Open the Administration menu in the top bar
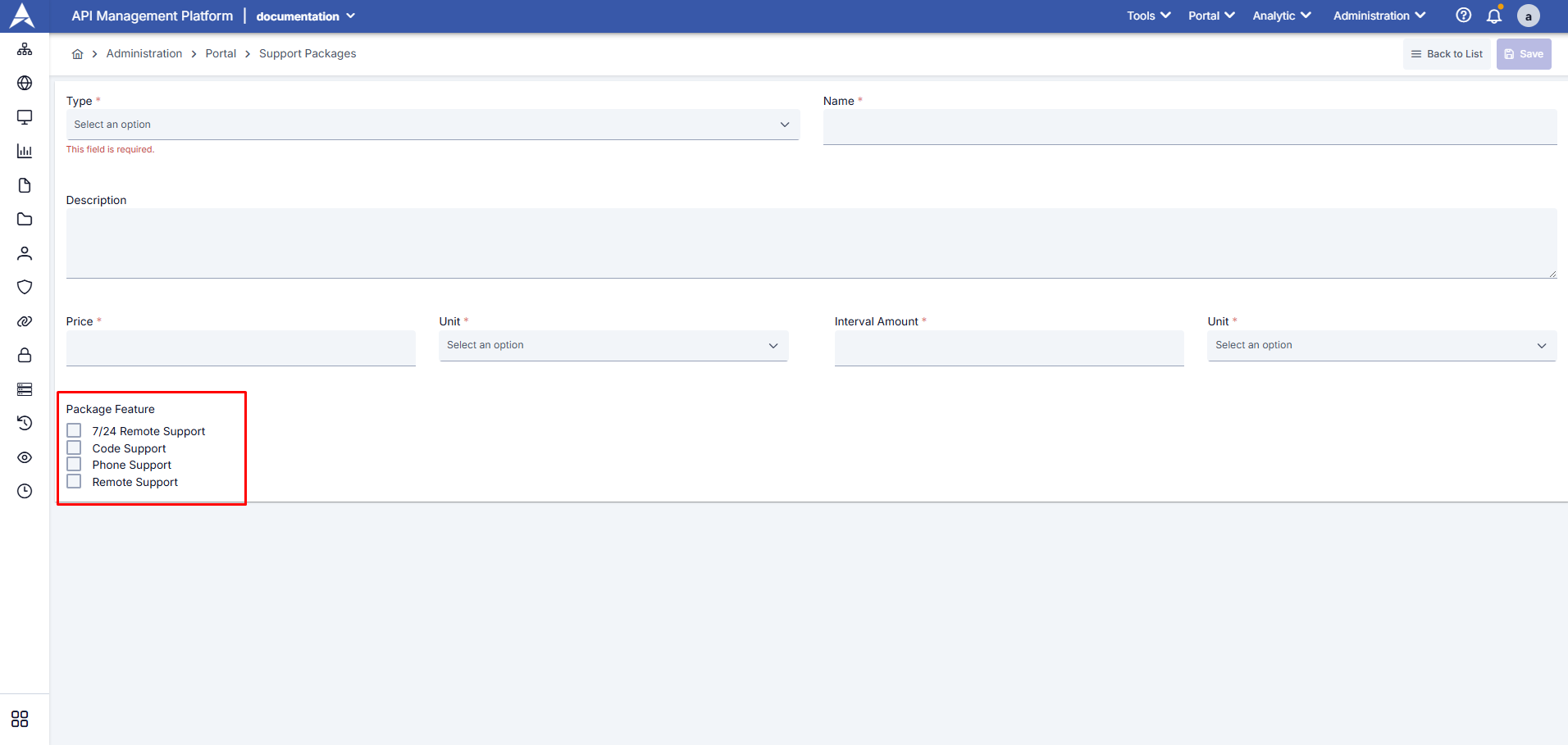This screenshot has width=1568, height=745. coord(1379,15)
